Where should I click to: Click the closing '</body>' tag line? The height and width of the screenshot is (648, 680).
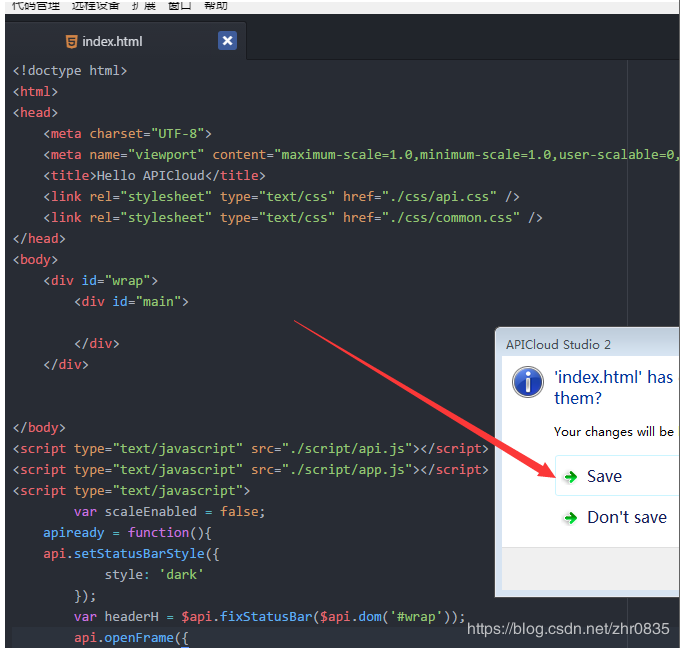pos(39,428)
